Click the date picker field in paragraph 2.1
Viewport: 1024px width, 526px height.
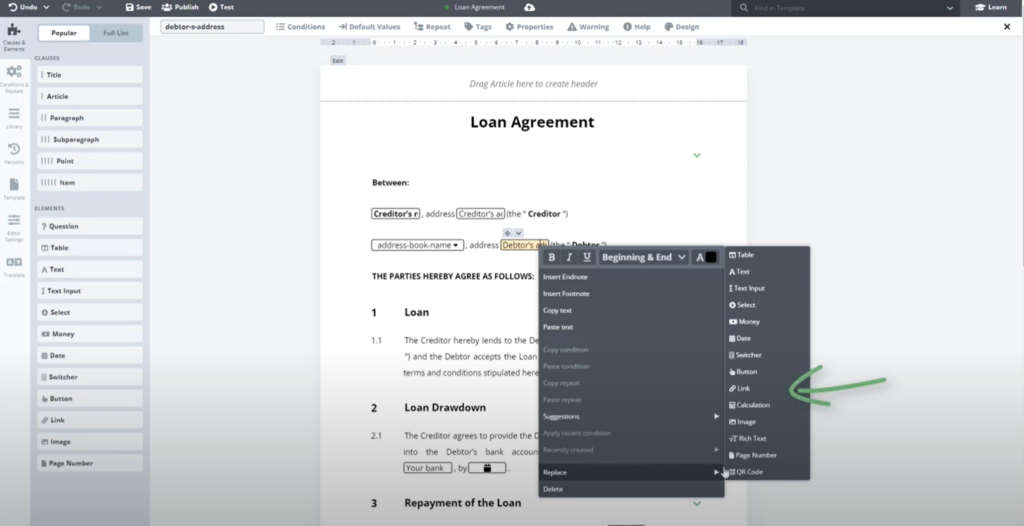coord(487,468)
